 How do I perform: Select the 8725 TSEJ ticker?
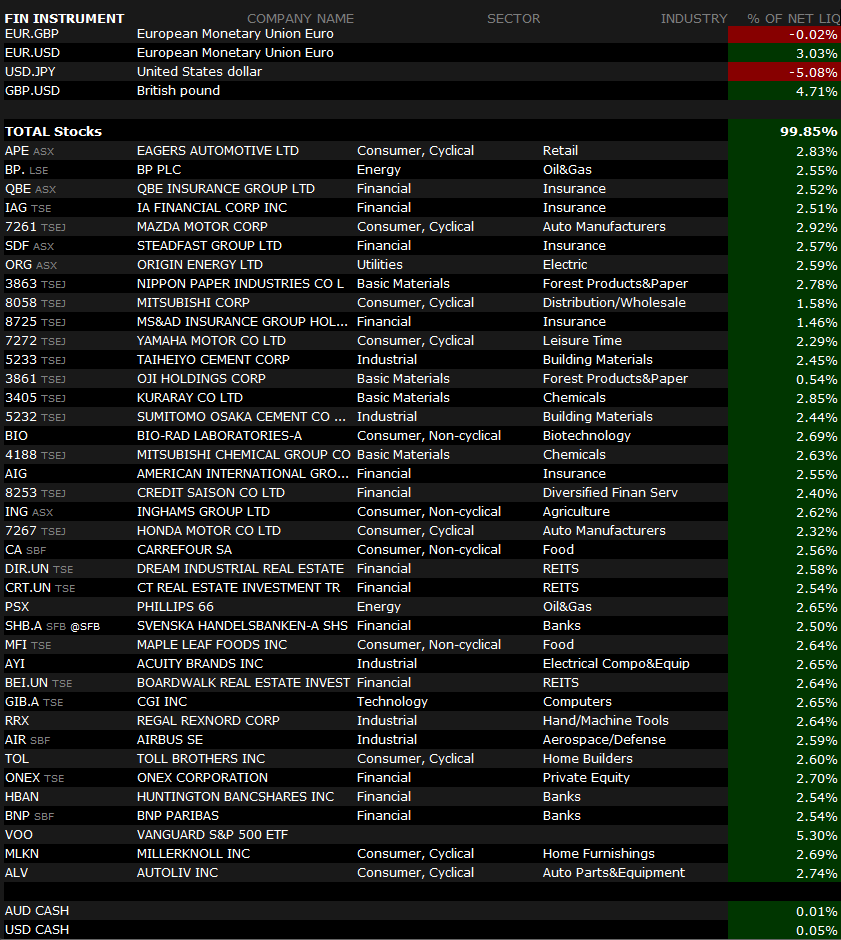35,322
